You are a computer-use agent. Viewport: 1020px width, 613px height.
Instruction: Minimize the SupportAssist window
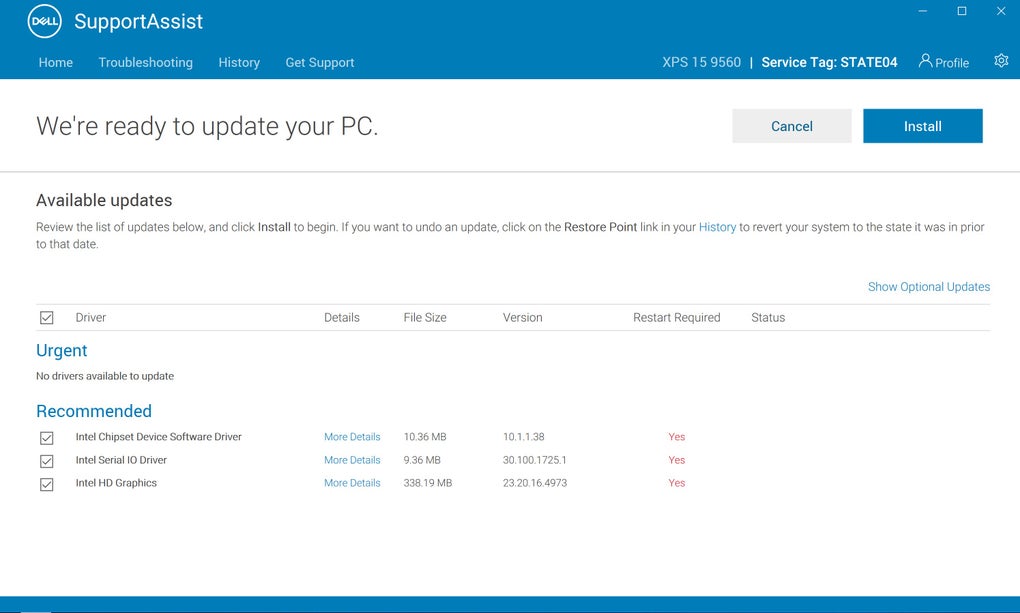tap(922, 11)
